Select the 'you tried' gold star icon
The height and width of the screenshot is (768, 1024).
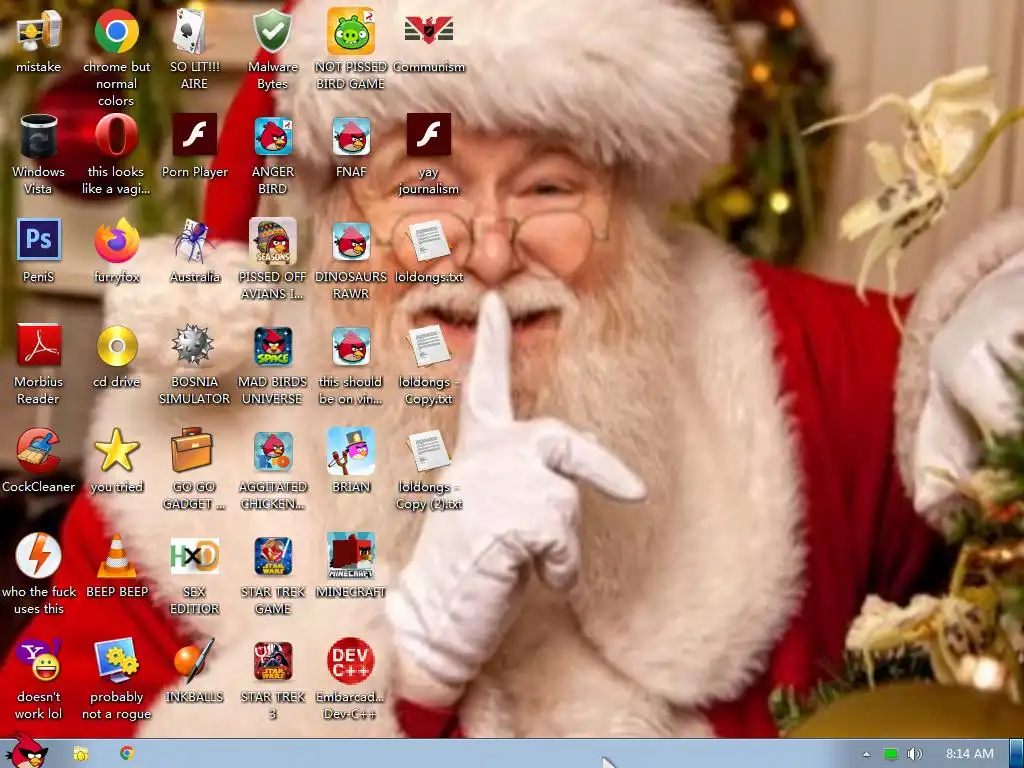(x=117, y=450)
